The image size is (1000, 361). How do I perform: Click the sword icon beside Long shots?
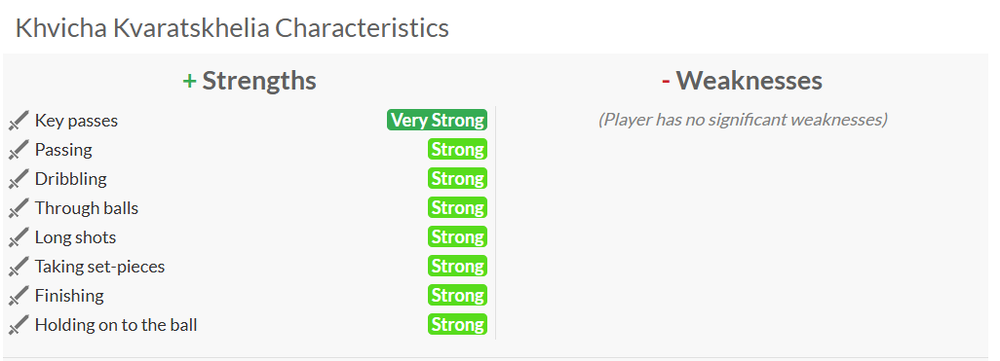19,237
